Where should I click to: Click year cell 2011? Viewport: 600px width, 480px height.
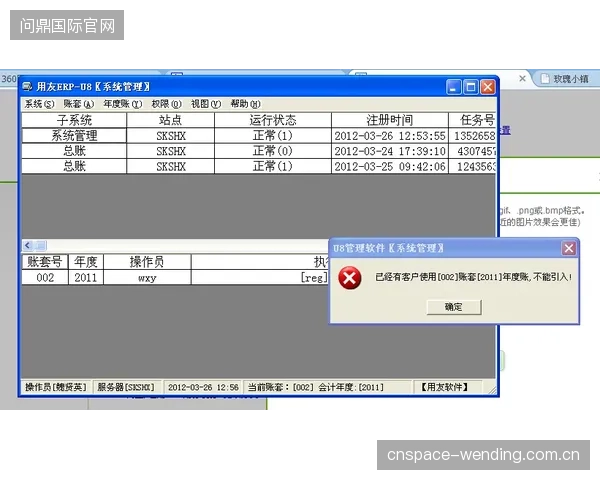[x=86, y=277]
